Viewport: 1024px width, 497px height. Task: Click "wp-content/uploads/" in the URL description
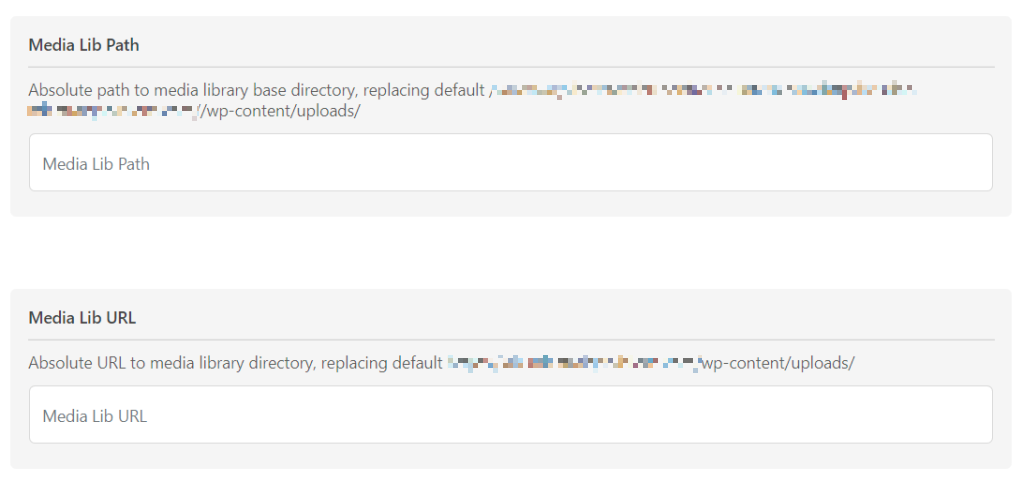[777, 362]
